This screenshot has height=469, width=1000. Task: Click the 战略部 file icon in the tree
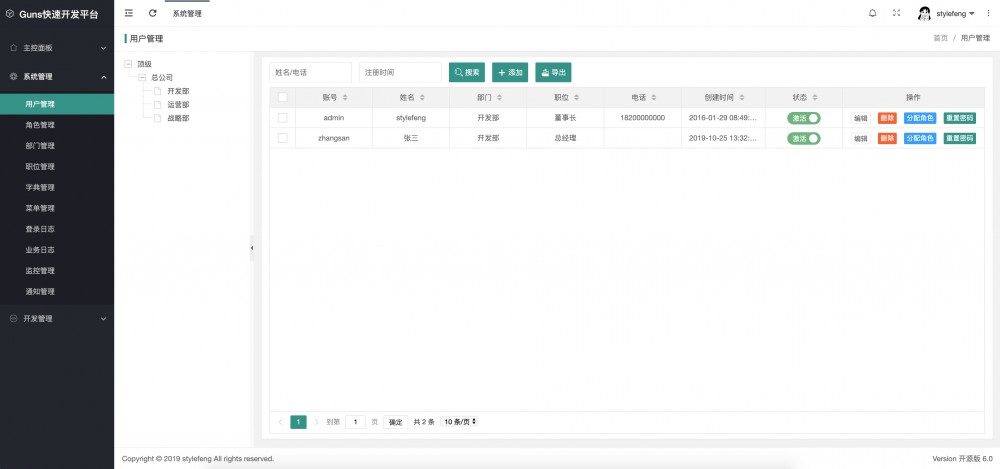pos(157,118)
